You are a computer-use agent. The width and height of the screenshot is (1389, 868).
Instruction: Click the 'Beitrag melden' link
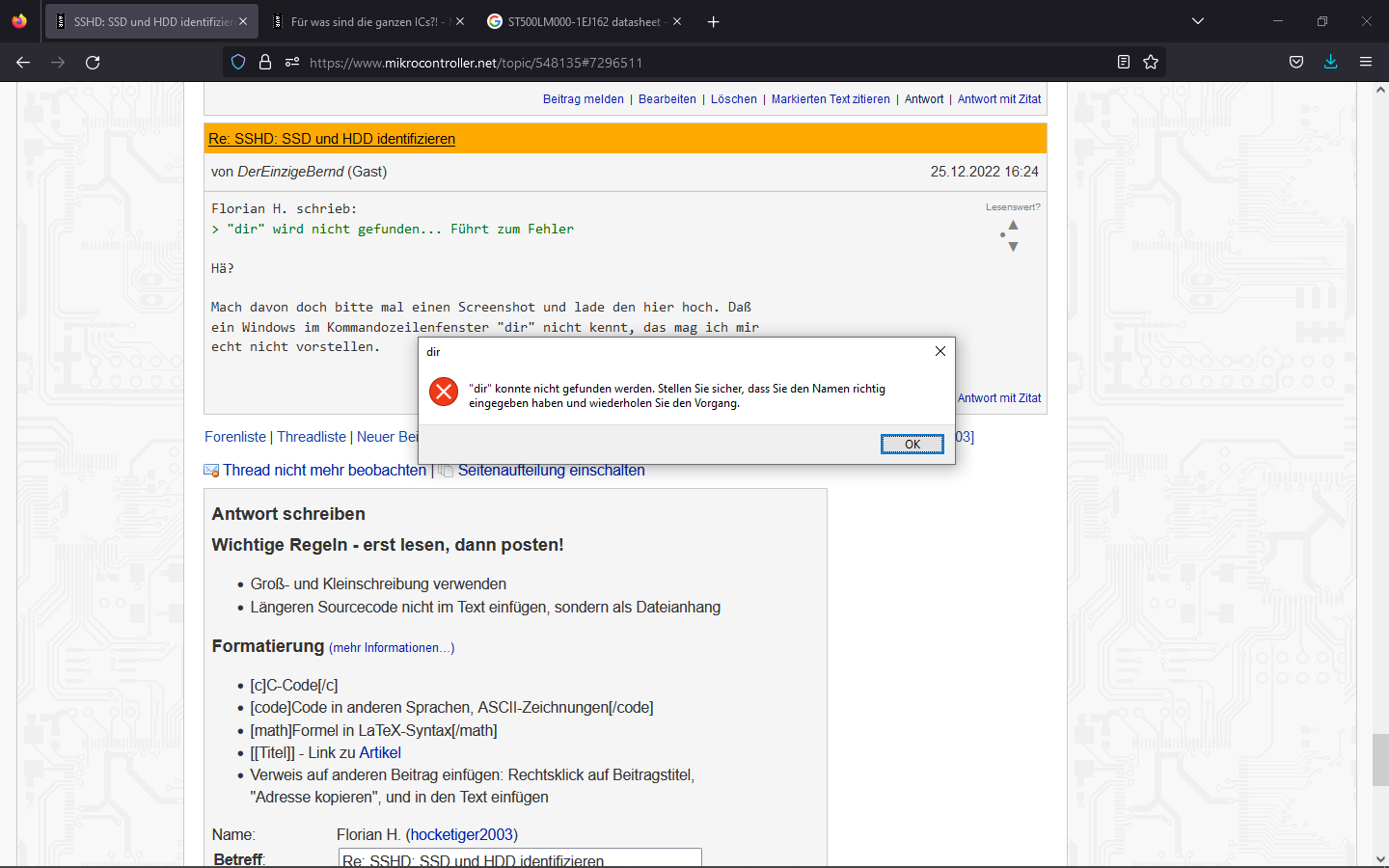(583, 99)
